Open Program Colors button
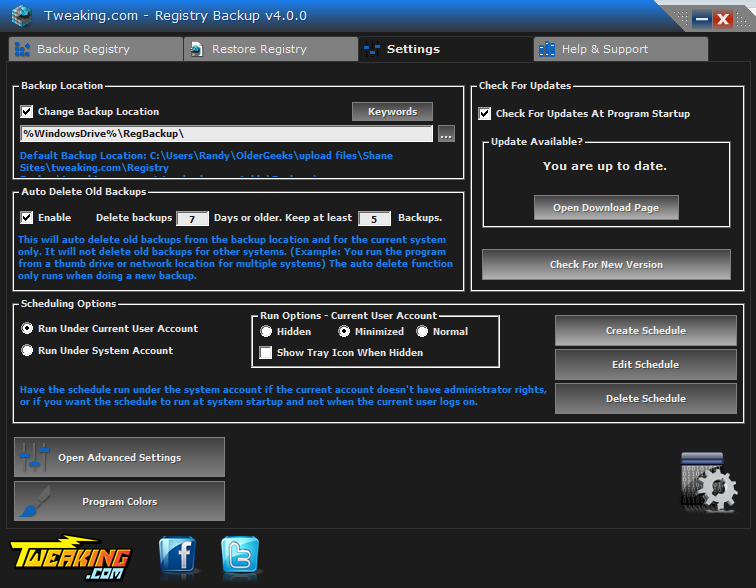Viewport: 756px width, 588px height. 119,501
